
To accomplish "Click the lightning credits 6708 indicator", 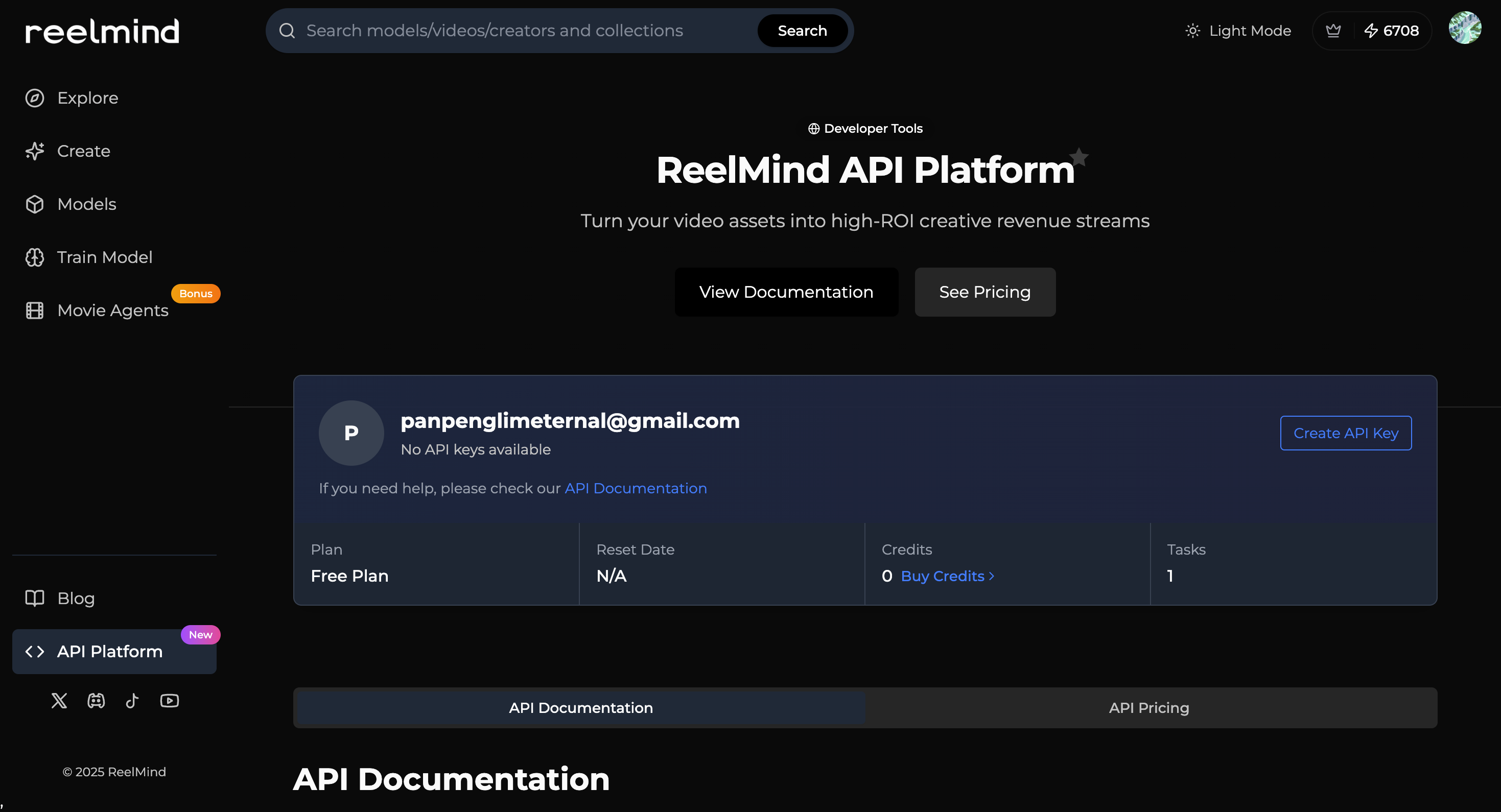I will 1392,30.
